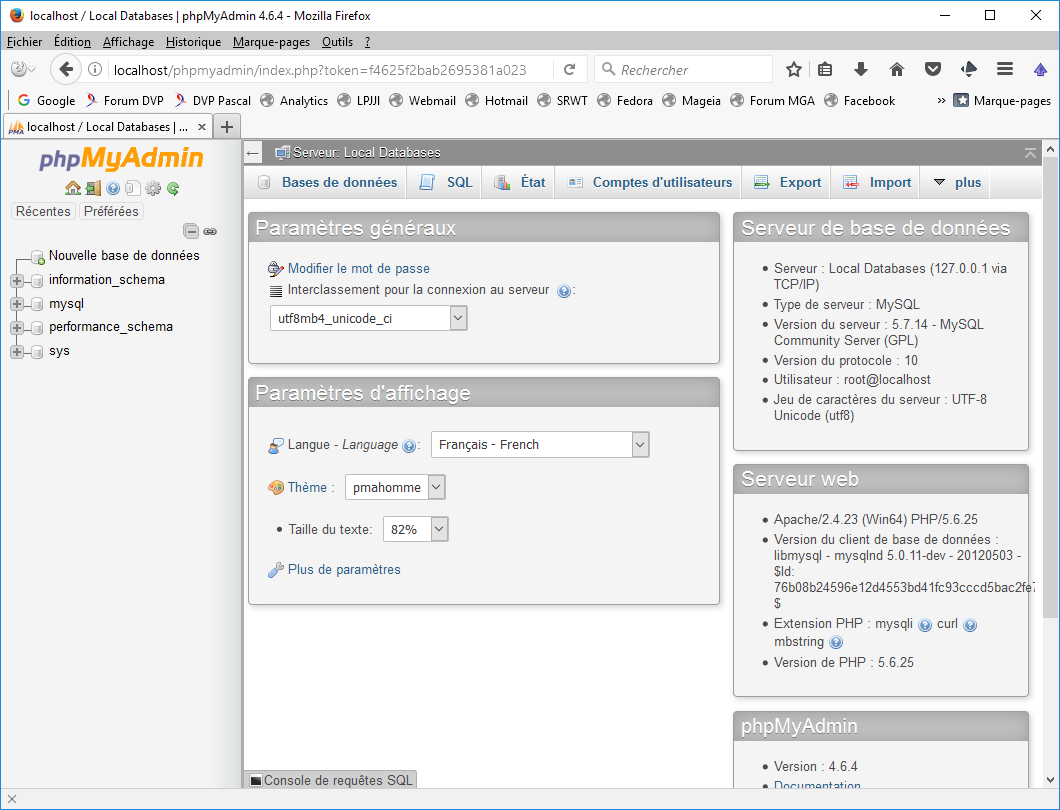Open phpMyAdmin documentation help icon
This screenshot has height=810, width=1060.
click(113, 188)
